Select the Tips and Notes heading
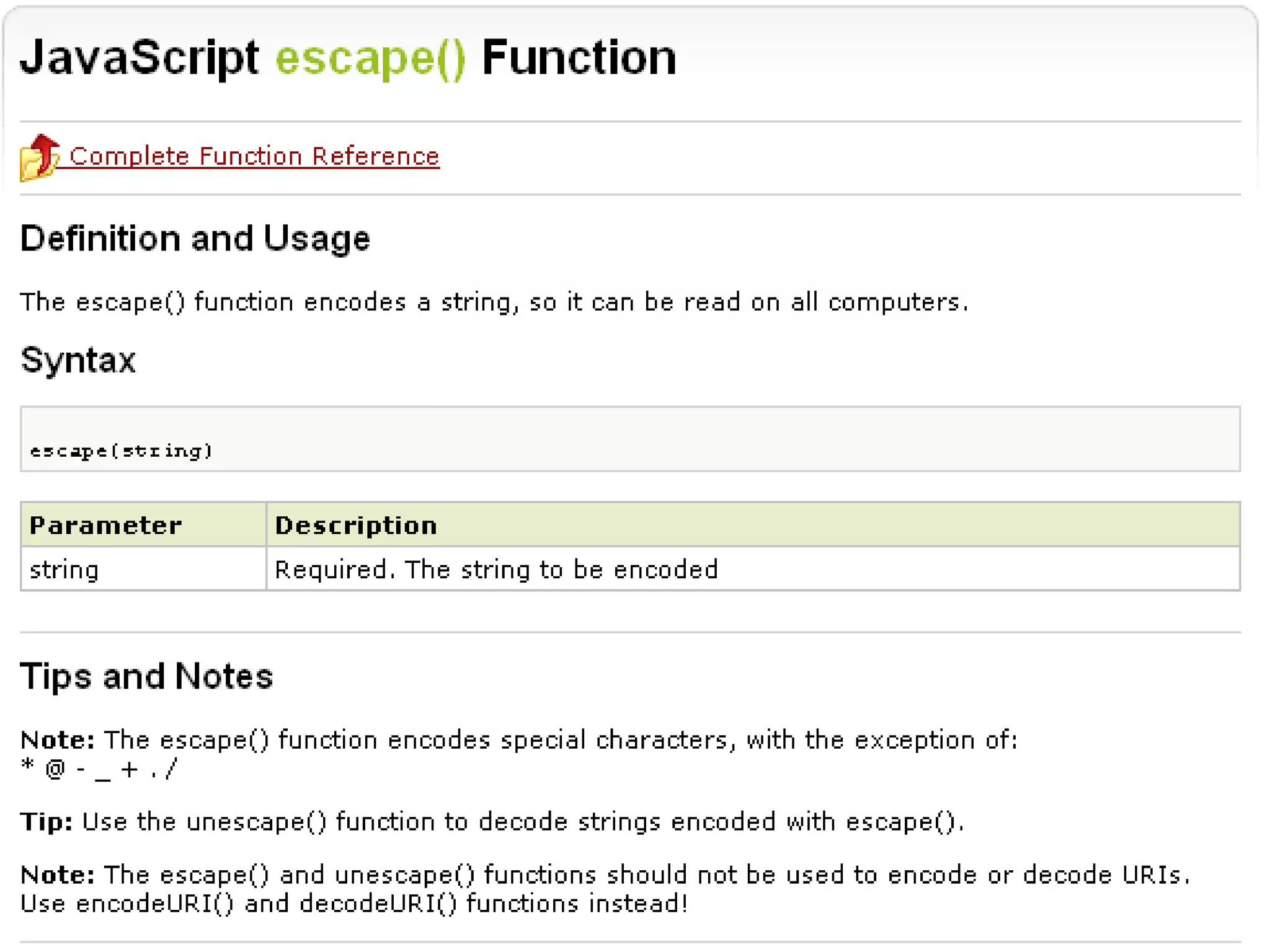Viewport: 1270px width, 952px height. tap(146, 676)
